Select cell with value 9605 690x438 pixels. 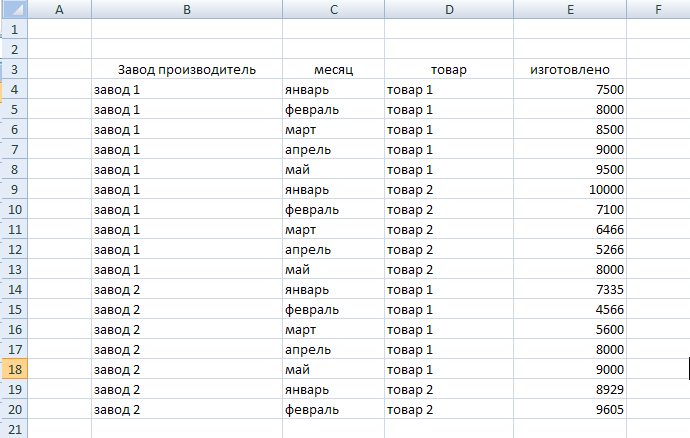570,409
